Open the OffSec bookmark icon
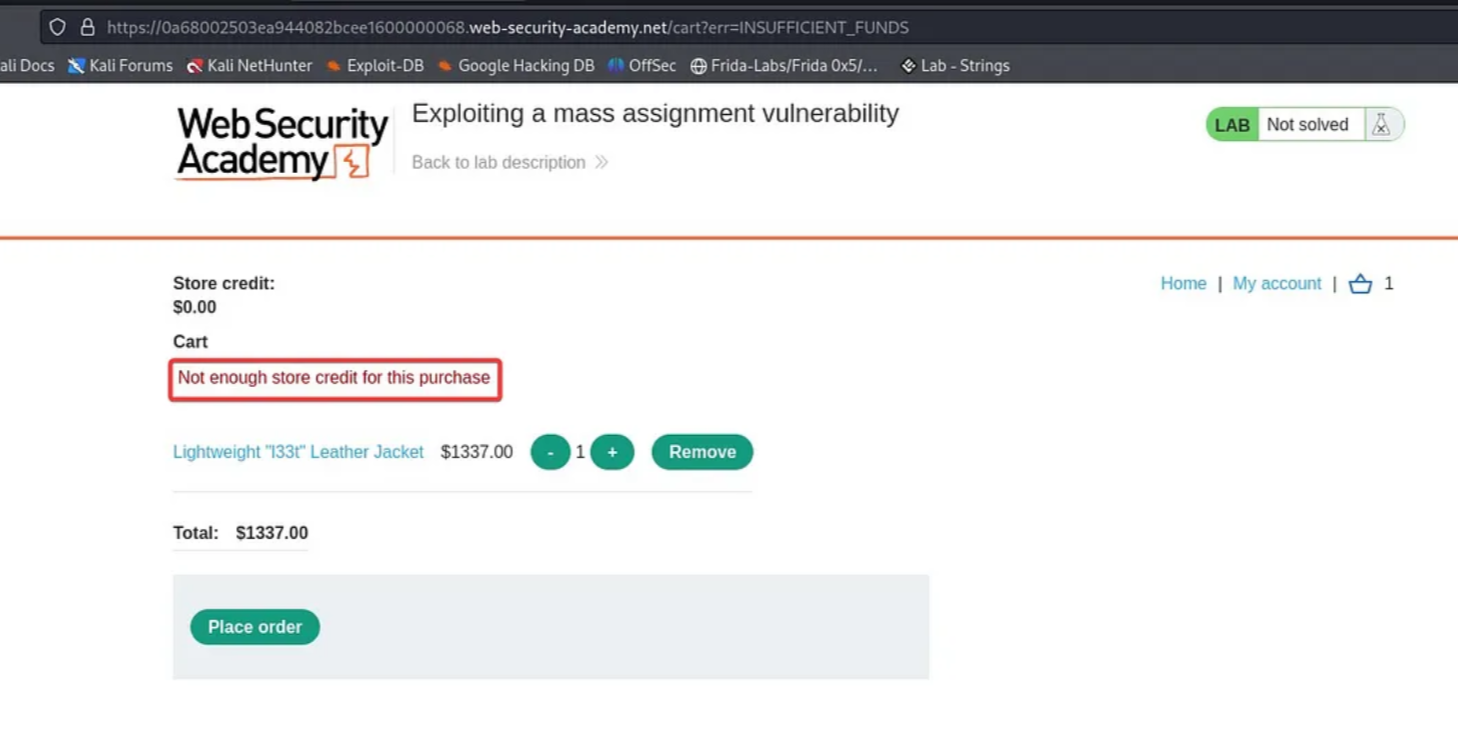 coord(614,66)
